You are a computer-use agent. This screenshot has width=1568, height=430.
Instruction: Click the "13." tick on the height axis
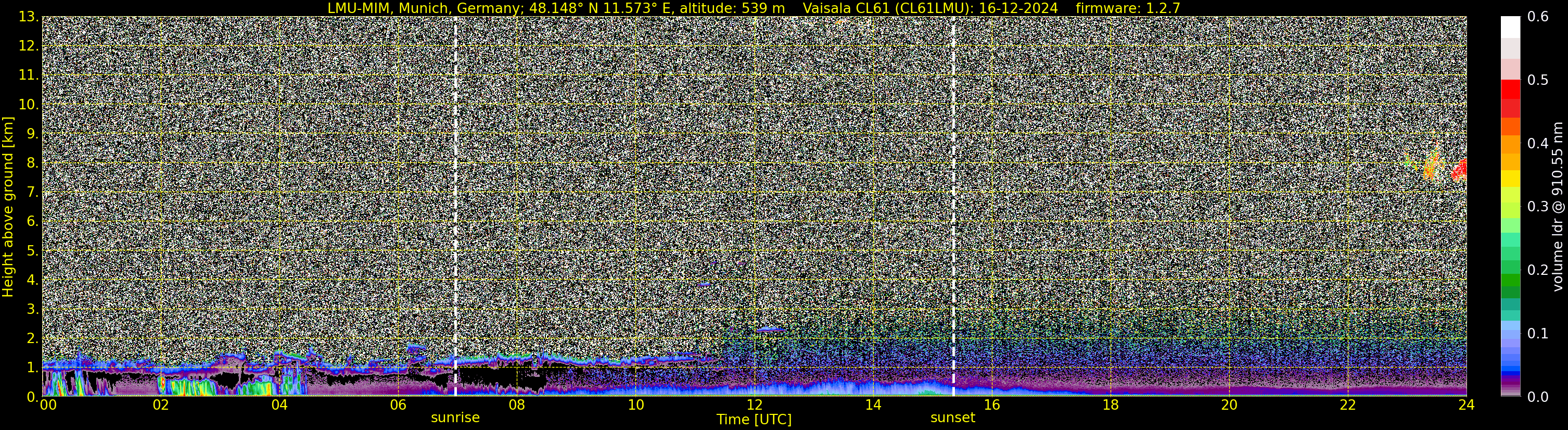pyautogui.click(x=29, y=17)
